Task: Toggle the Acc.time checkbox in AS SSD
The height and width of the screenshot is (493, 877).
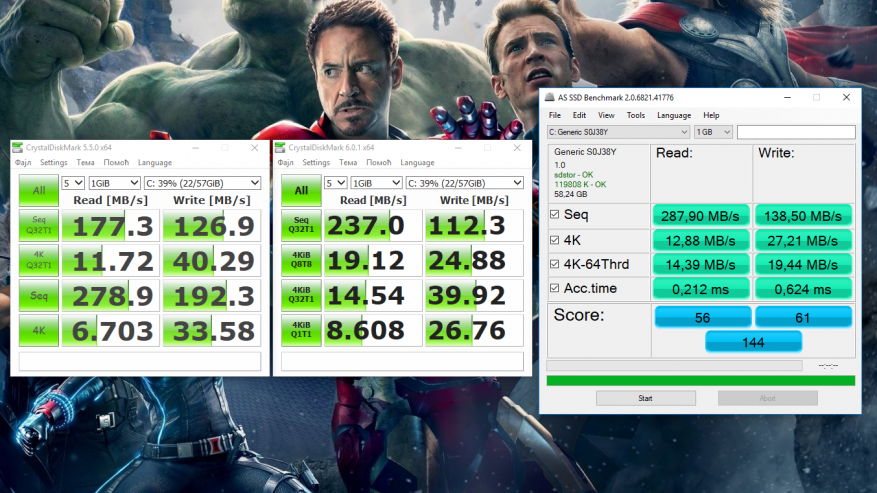Action: click(554, 288)
